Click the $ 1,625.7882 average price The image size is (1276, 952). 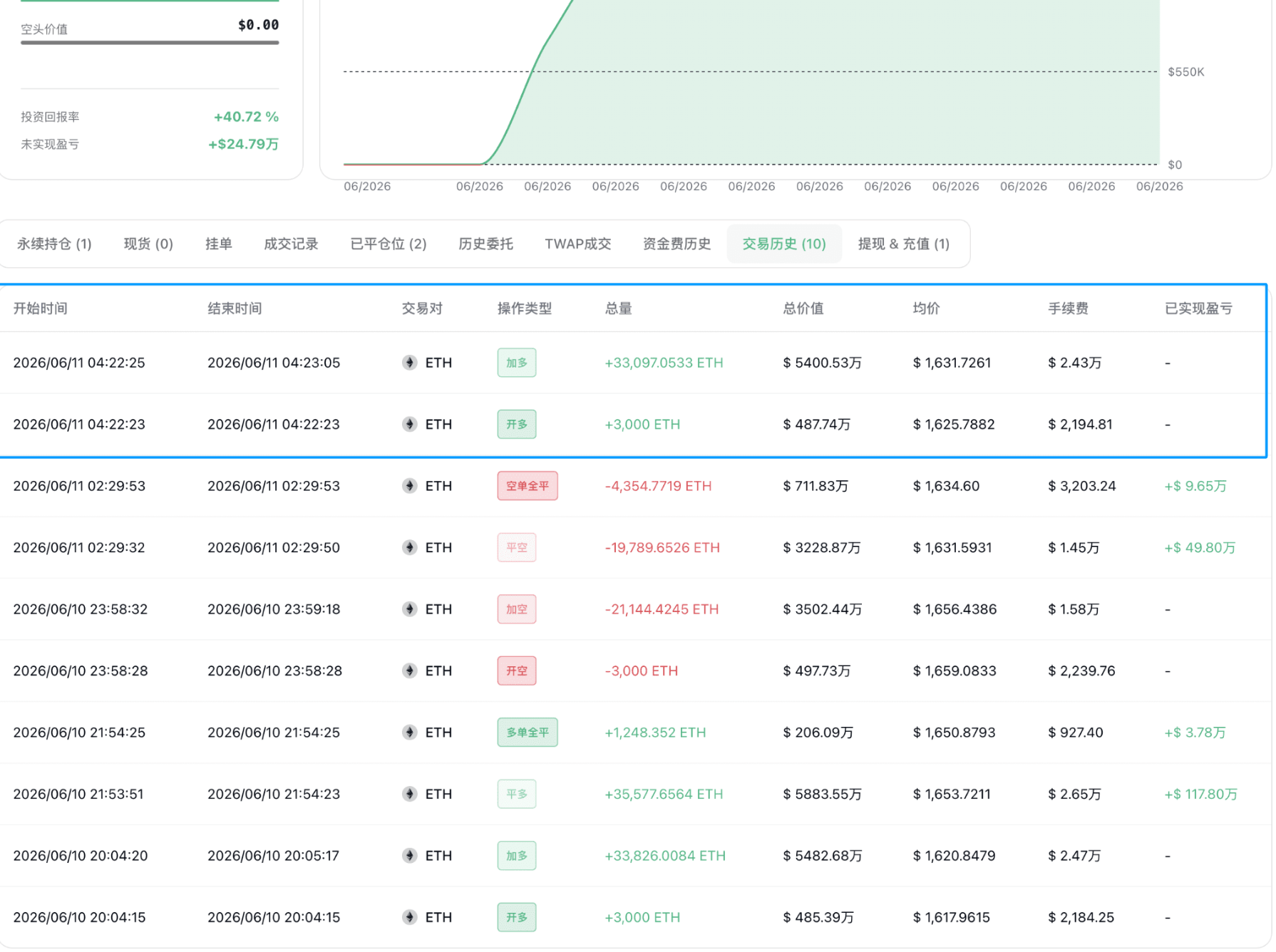[954, 424]
